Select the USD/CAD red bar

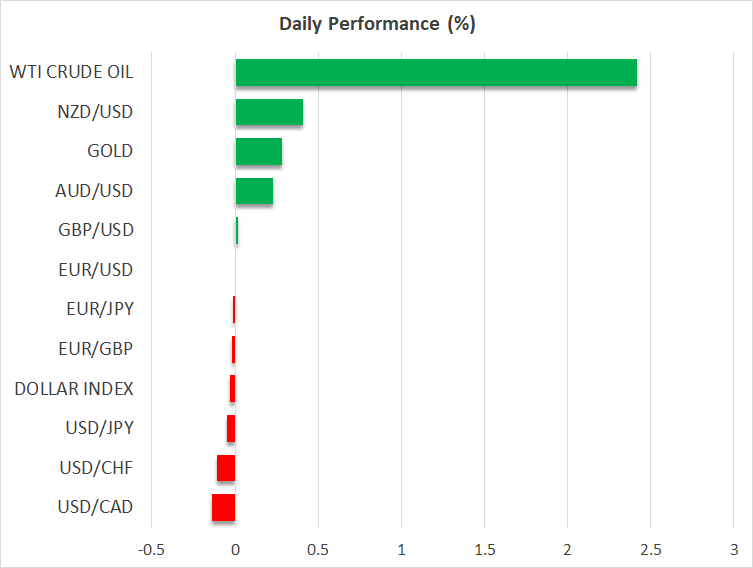point(223,507)
